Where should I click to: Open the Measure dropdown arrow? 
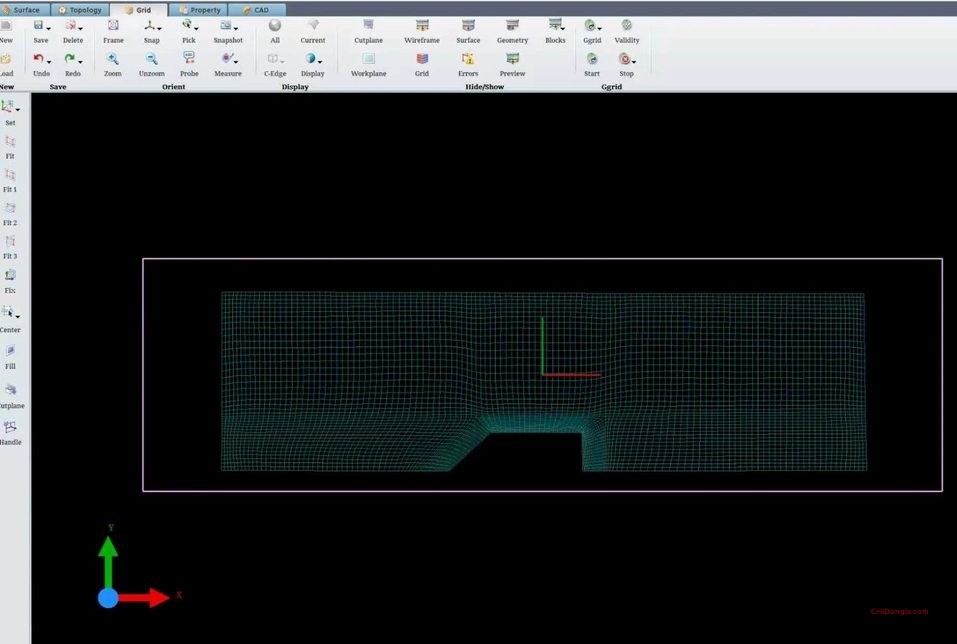pyautogui.click(x=236, y=62)
